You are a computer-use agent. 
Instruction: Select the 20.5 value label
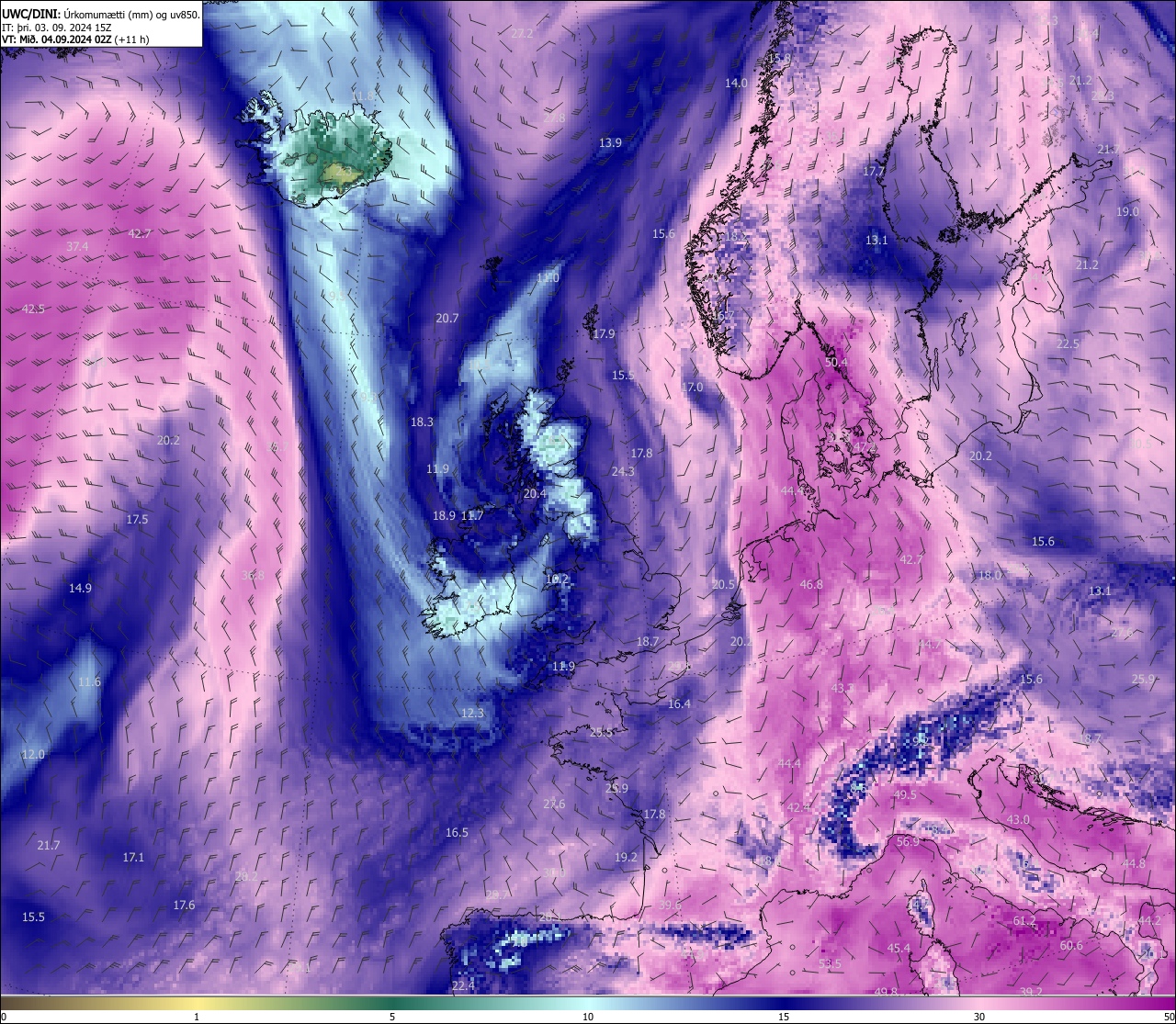pos(723,584)
